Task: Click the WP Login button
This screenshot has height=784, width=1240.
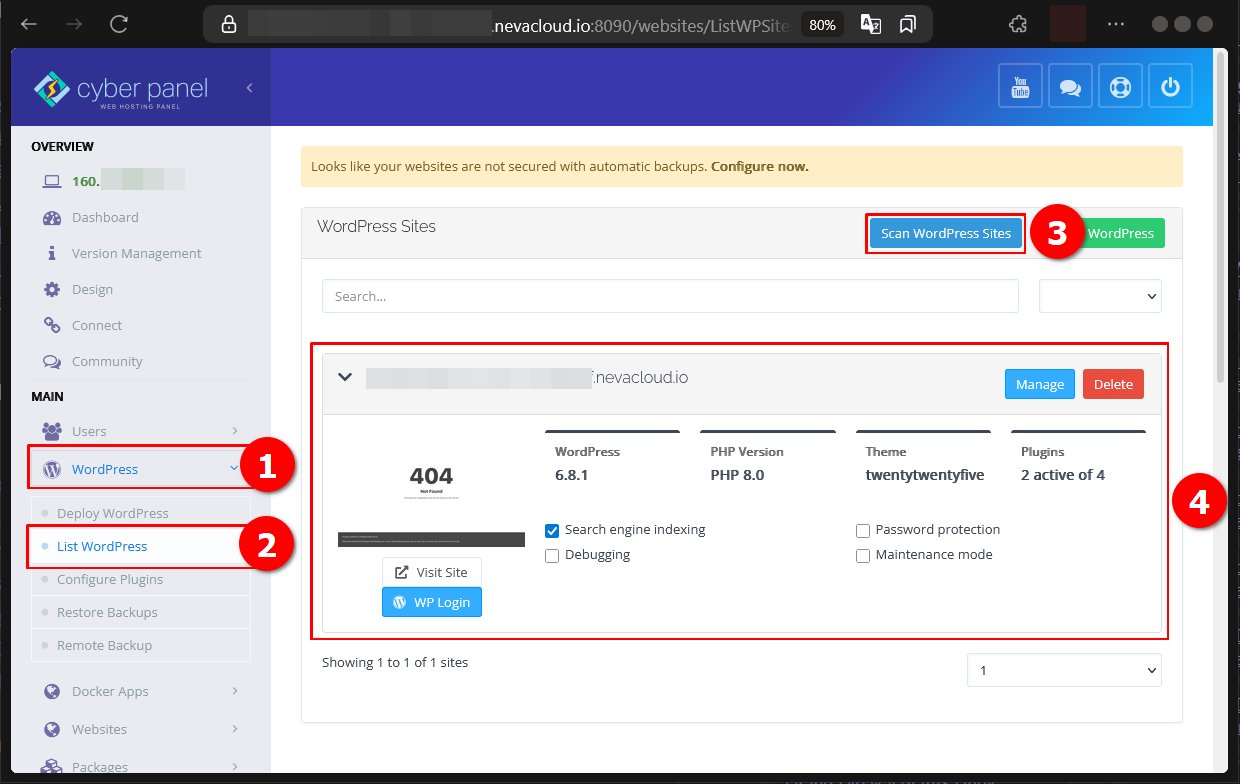Action: click(x=432, y=603)
